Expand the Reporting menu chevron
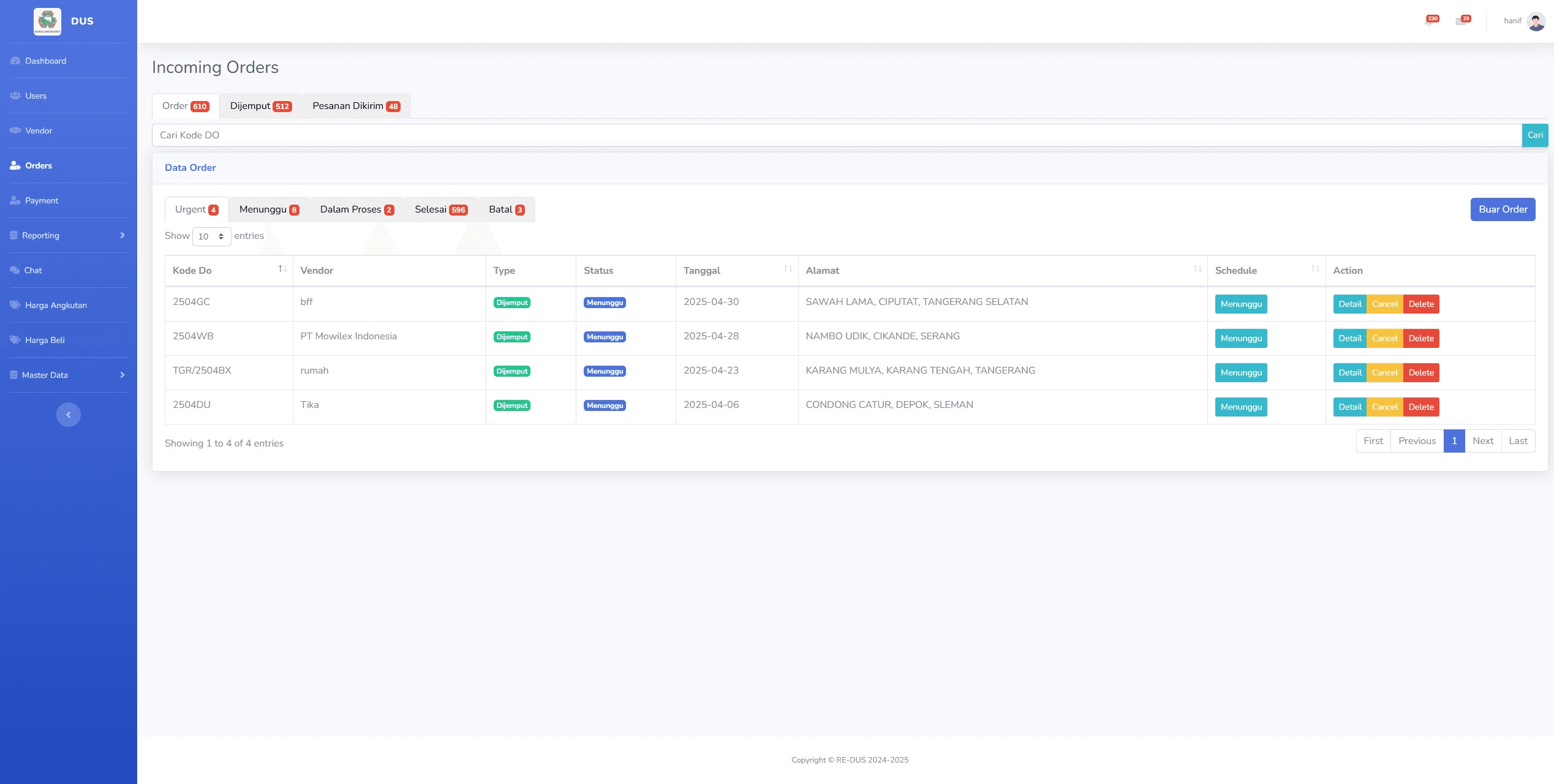This screenshot has width=1554, height=784. pyautogui.click(x=123, y=235)
